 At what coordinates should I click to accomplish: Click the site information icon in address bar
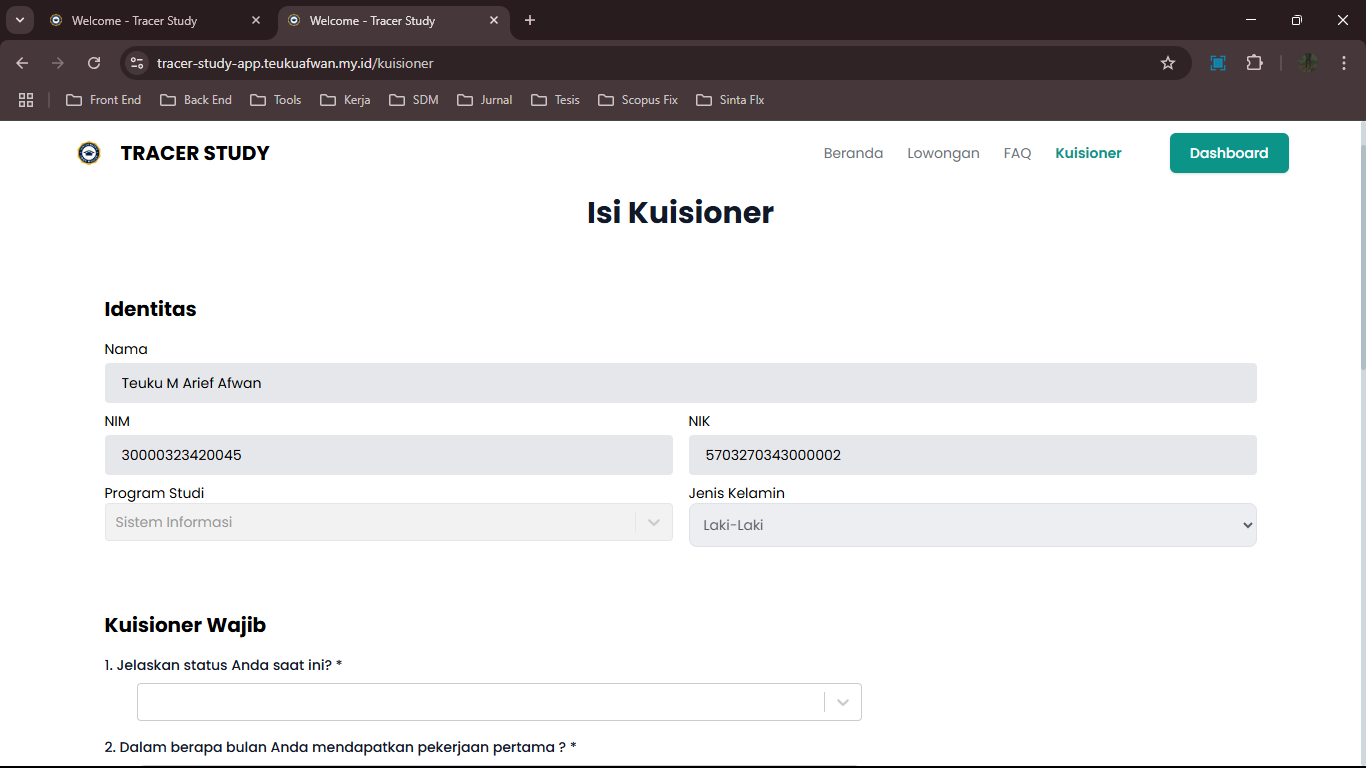tap(137, 63)
